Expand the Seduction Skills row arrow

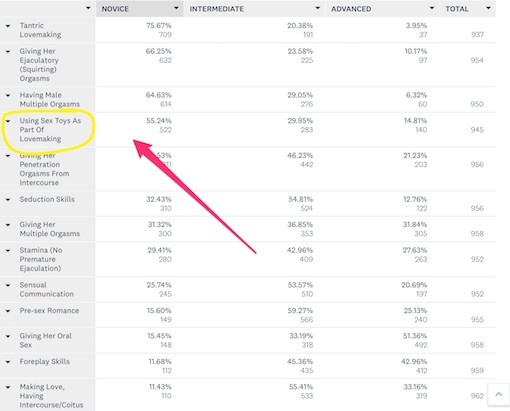8,200
